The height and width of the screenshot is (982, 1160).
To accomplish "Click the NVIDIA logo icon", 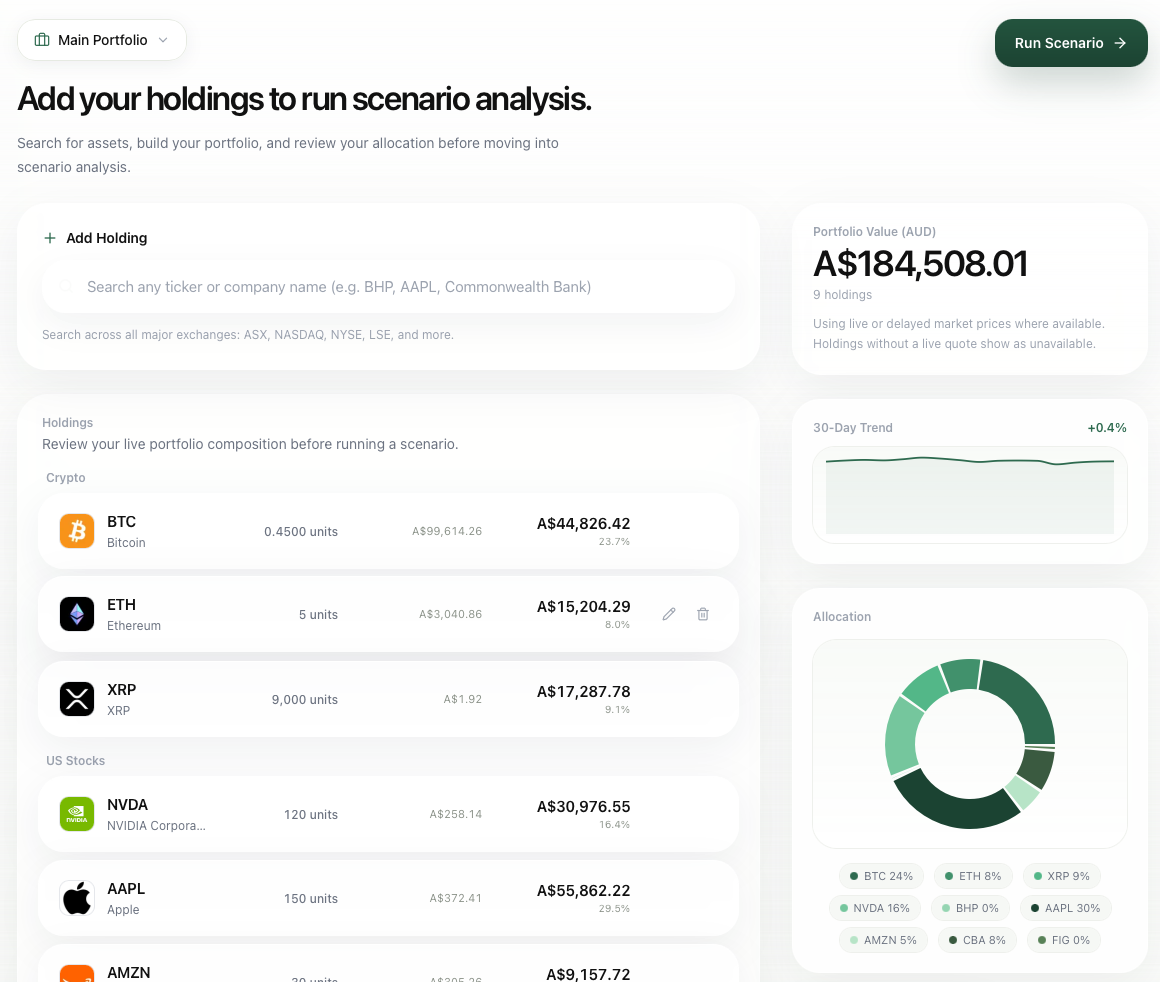I will pos(77,814).
